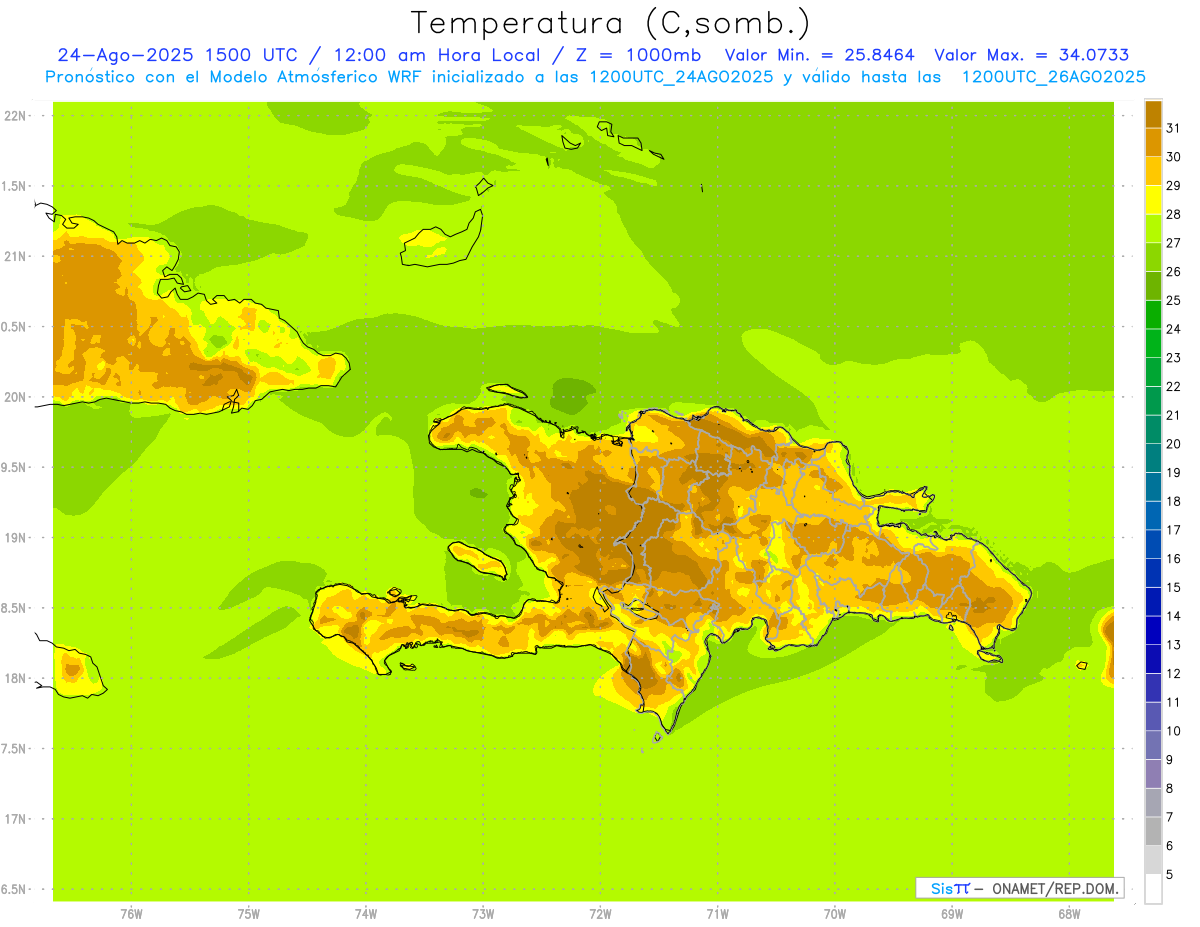Screen dimensions: 1200x927
Task: Click the '1200UTC_26AGO2025' validity time
Action: [1053, 77]
